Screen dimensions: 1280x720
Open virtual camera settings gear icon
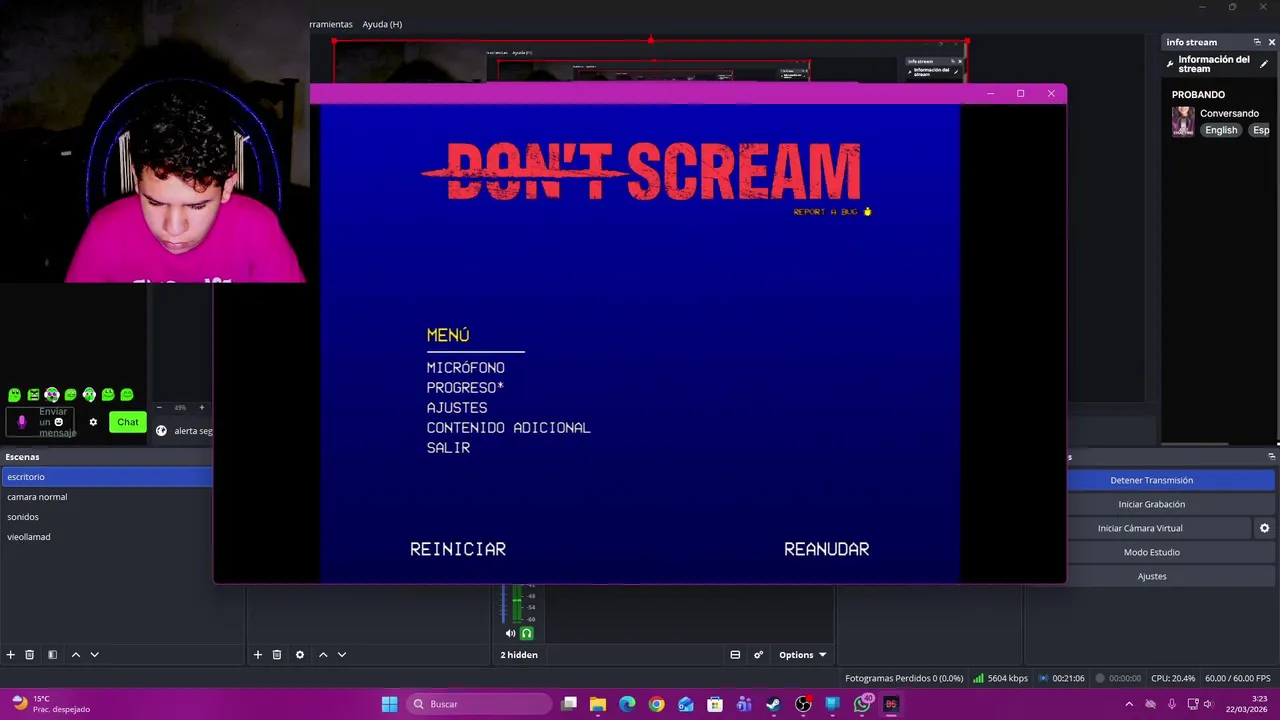(1264, 528)
